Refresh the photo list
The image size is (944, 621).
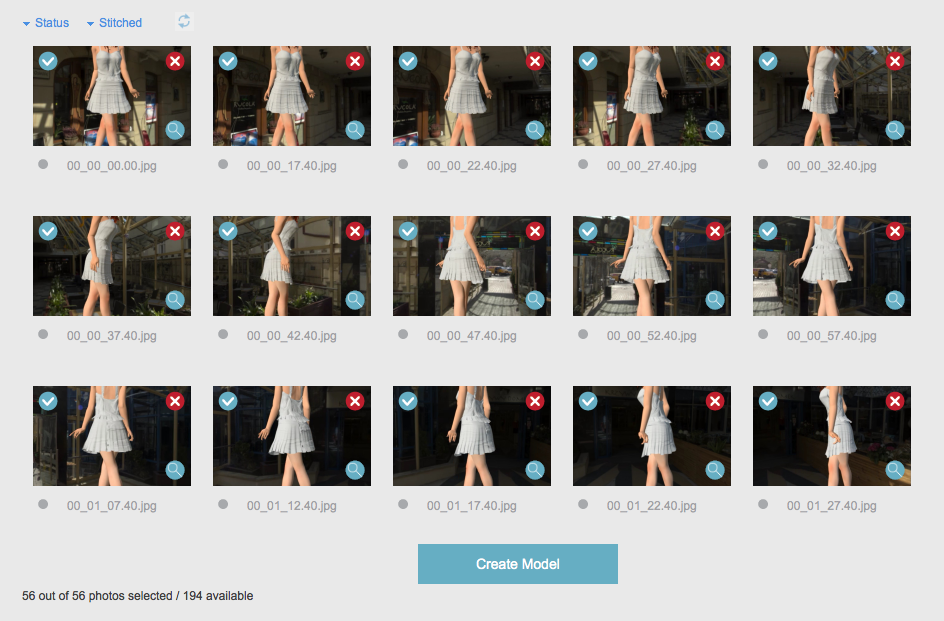click(184, 22)
